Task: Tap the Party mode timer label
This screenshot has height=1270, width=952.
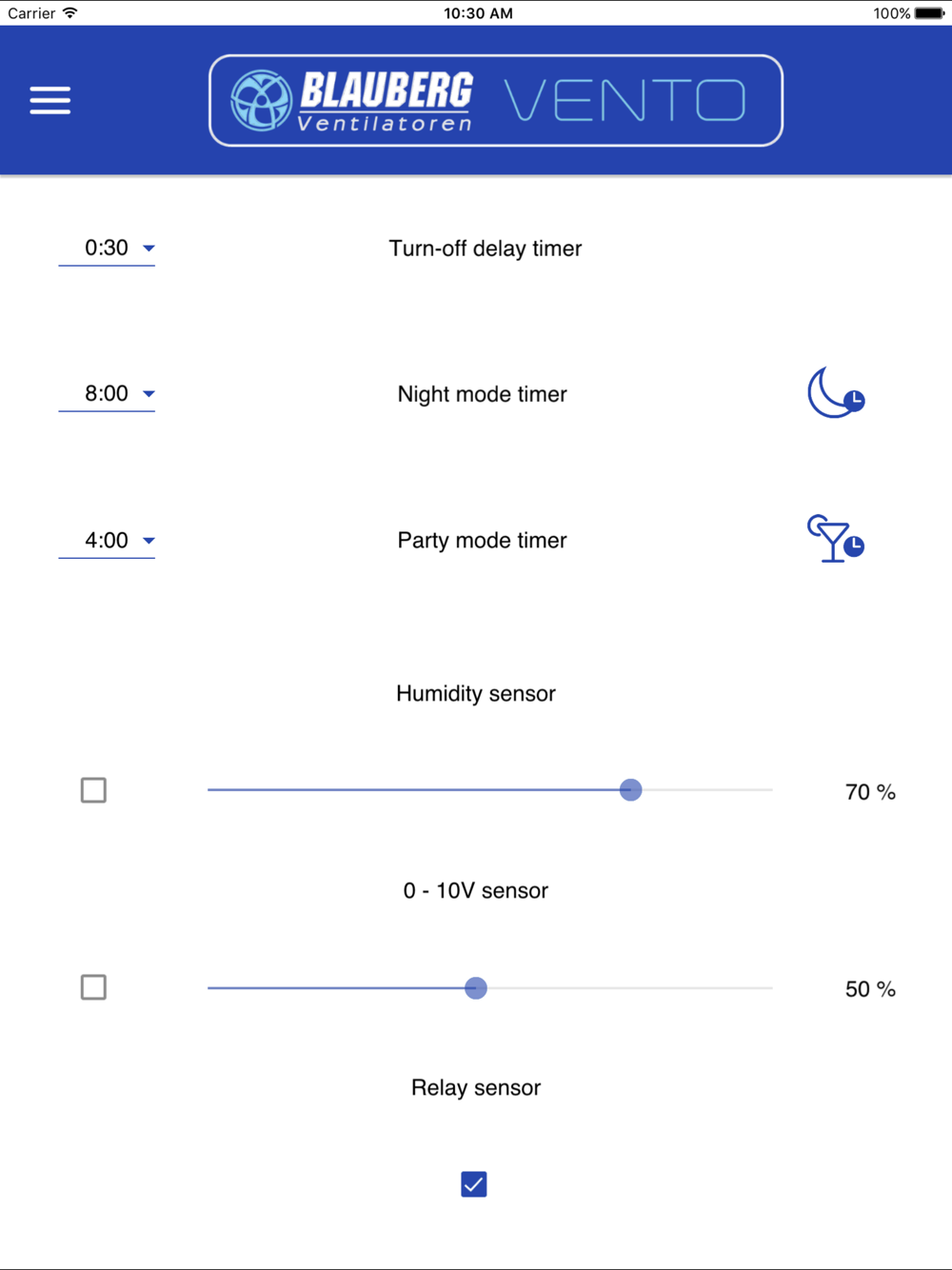Action: 482,541
